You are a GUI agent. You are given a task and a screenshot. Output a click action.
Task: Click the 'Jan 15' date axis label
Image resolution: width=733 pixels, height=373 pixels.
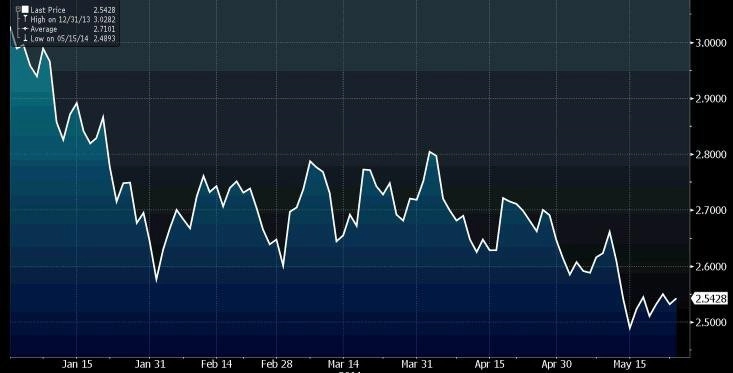tap(77, 364)
